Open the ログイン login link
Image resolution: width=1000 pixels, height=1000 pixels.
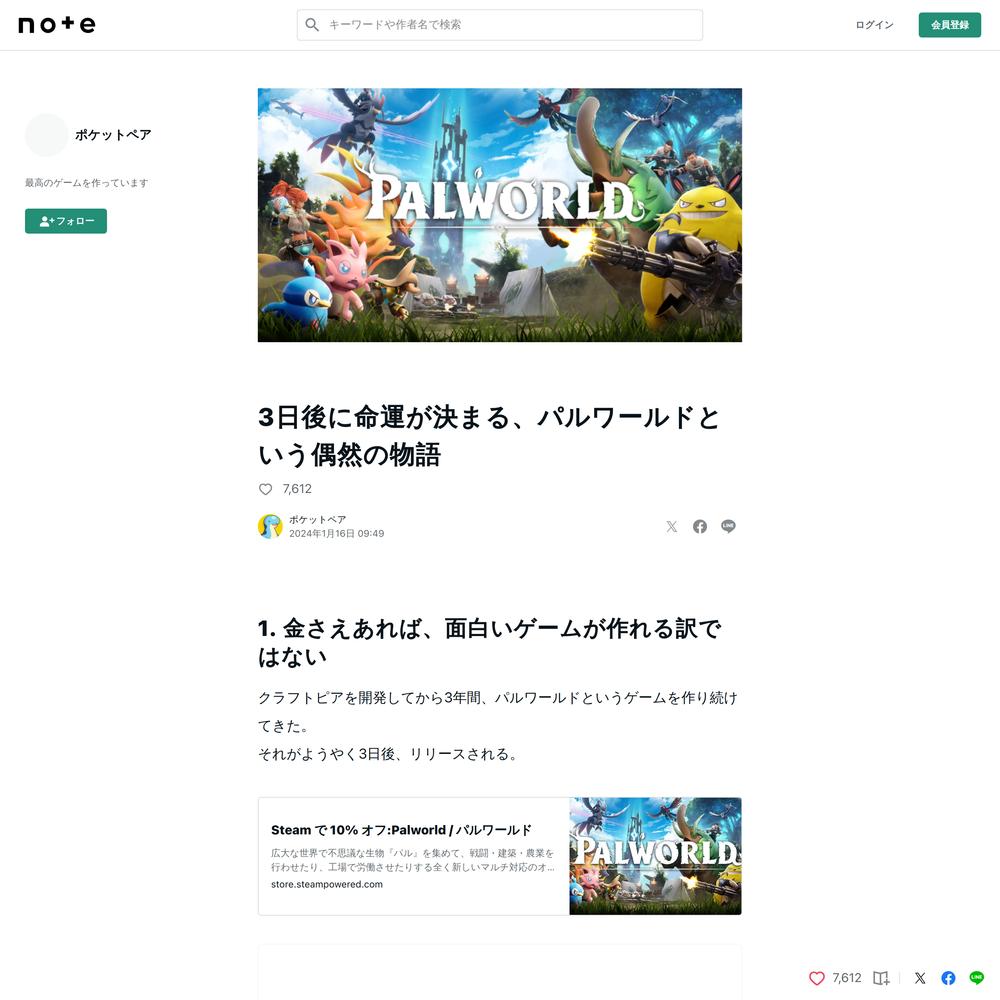(874, 25)
